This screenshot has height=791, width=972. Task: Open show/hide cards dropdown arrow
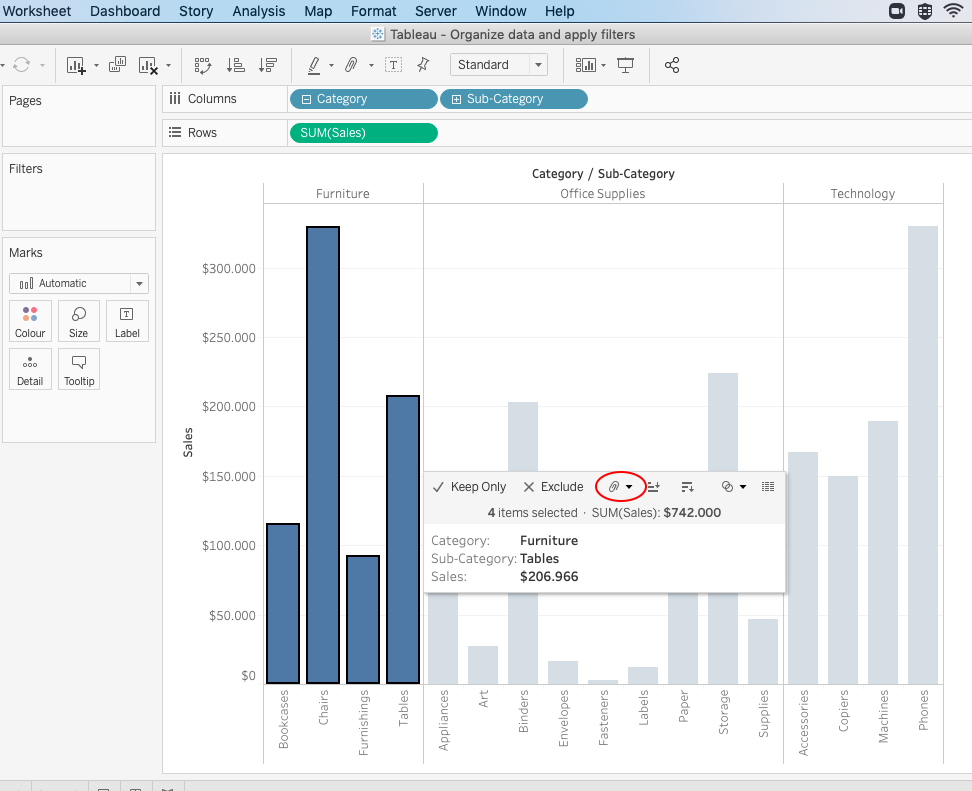603,65
